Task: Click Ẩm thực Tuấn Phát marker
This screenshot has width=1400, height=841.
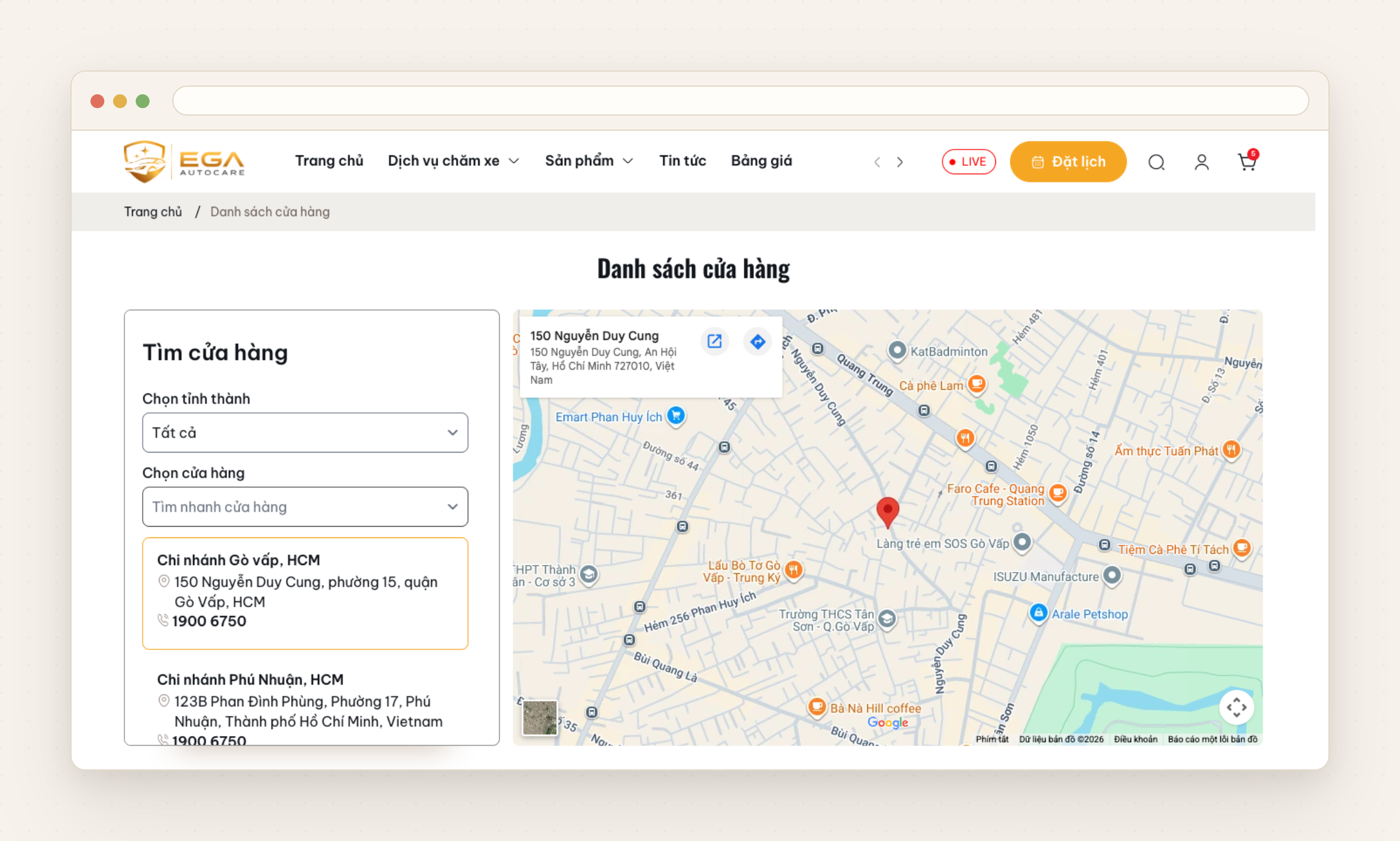Action: click(x=1231, y=449)
